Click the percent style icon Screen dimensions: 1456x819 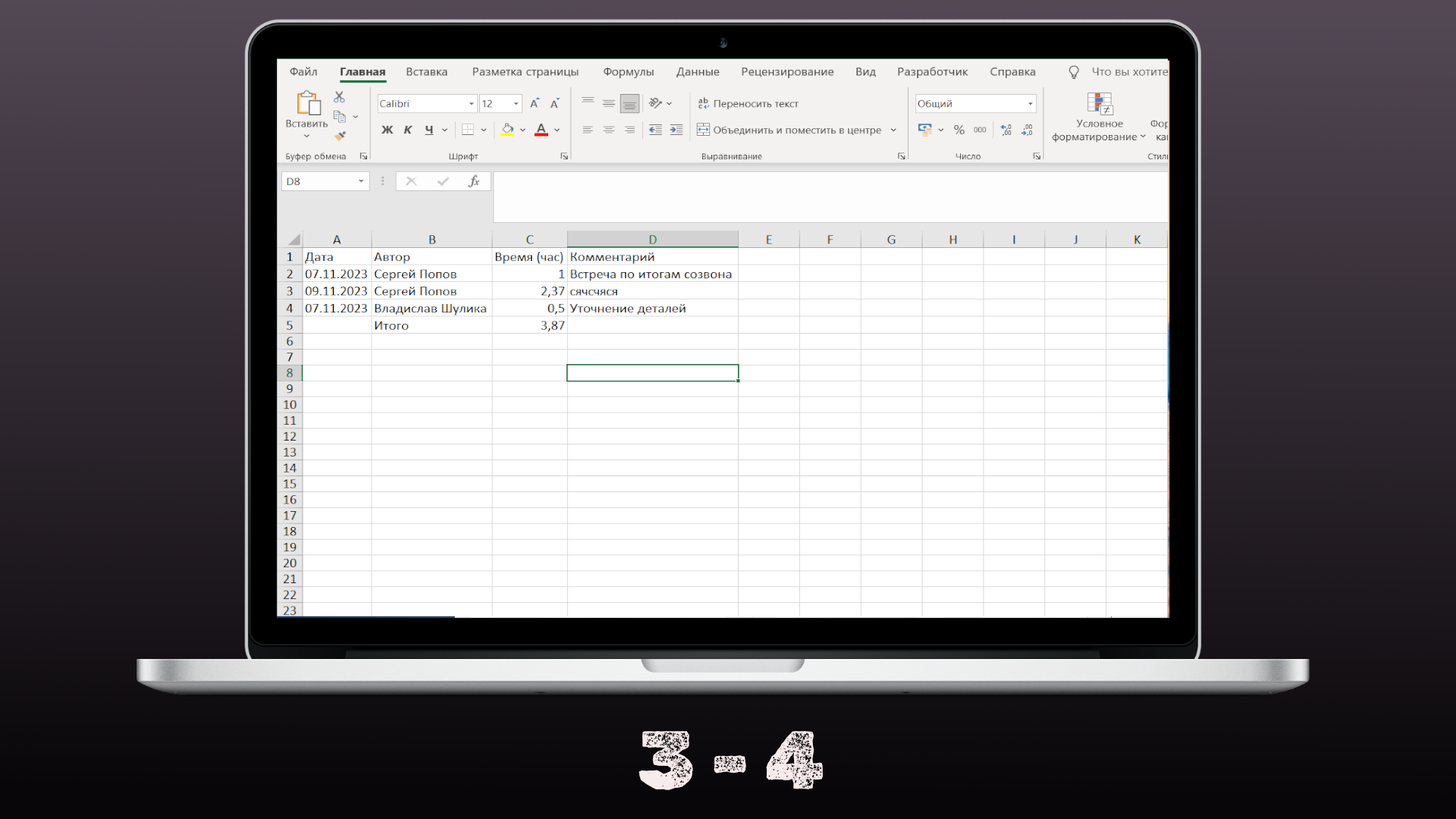click(959, 130)
